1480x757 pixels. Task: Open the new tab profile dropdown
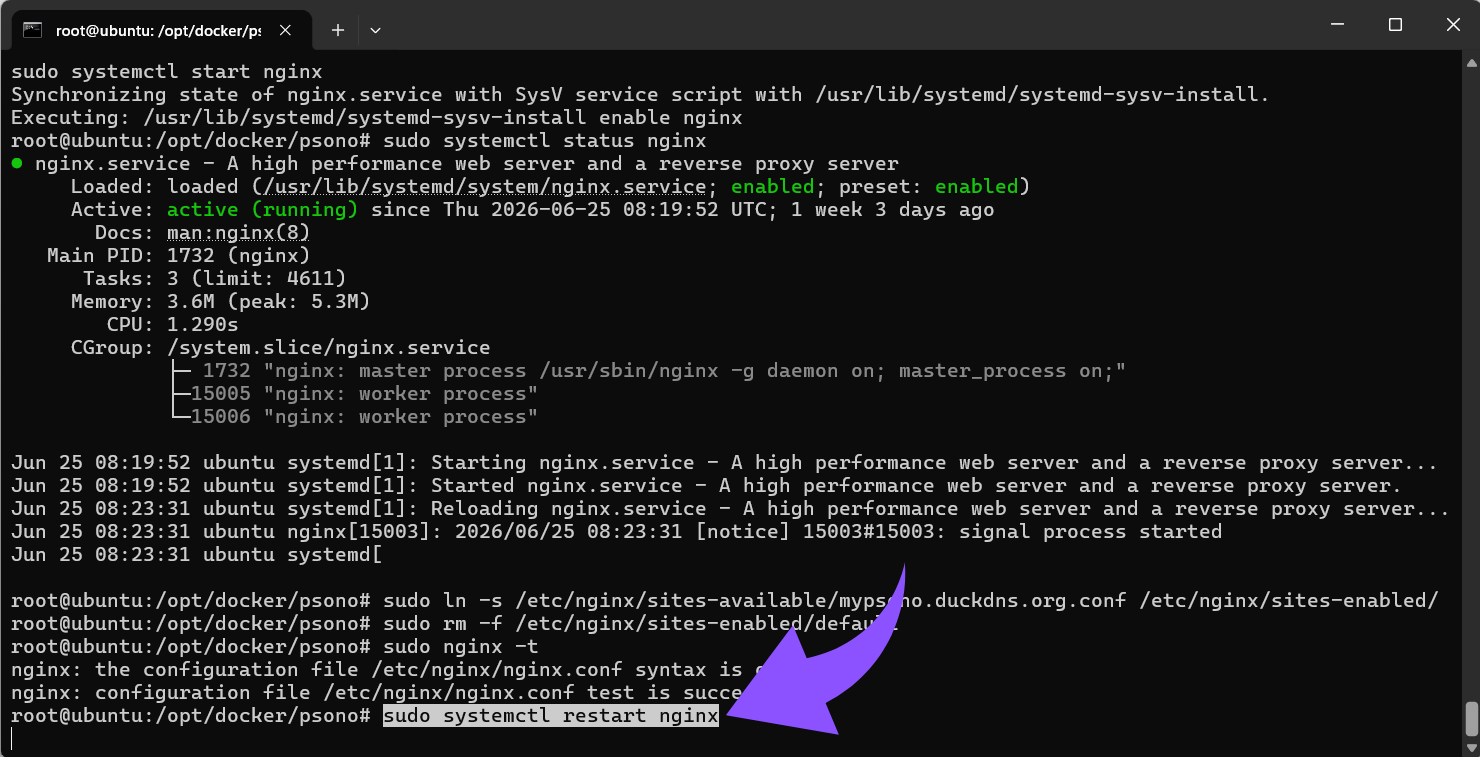(x=375, y=30)
